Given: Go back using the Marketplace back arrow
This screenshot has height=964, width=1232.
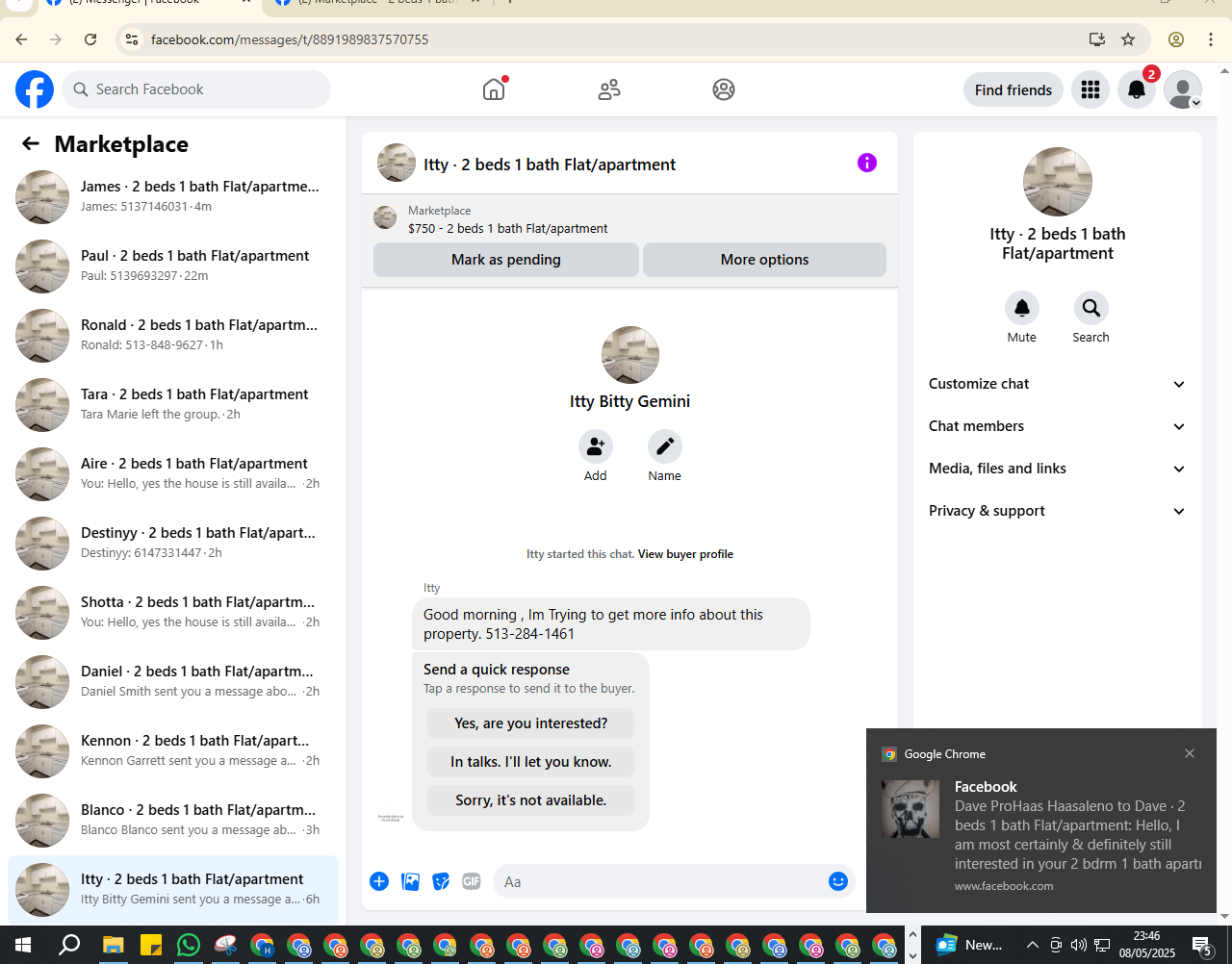Looking at the screenshot, I should 31,144.
